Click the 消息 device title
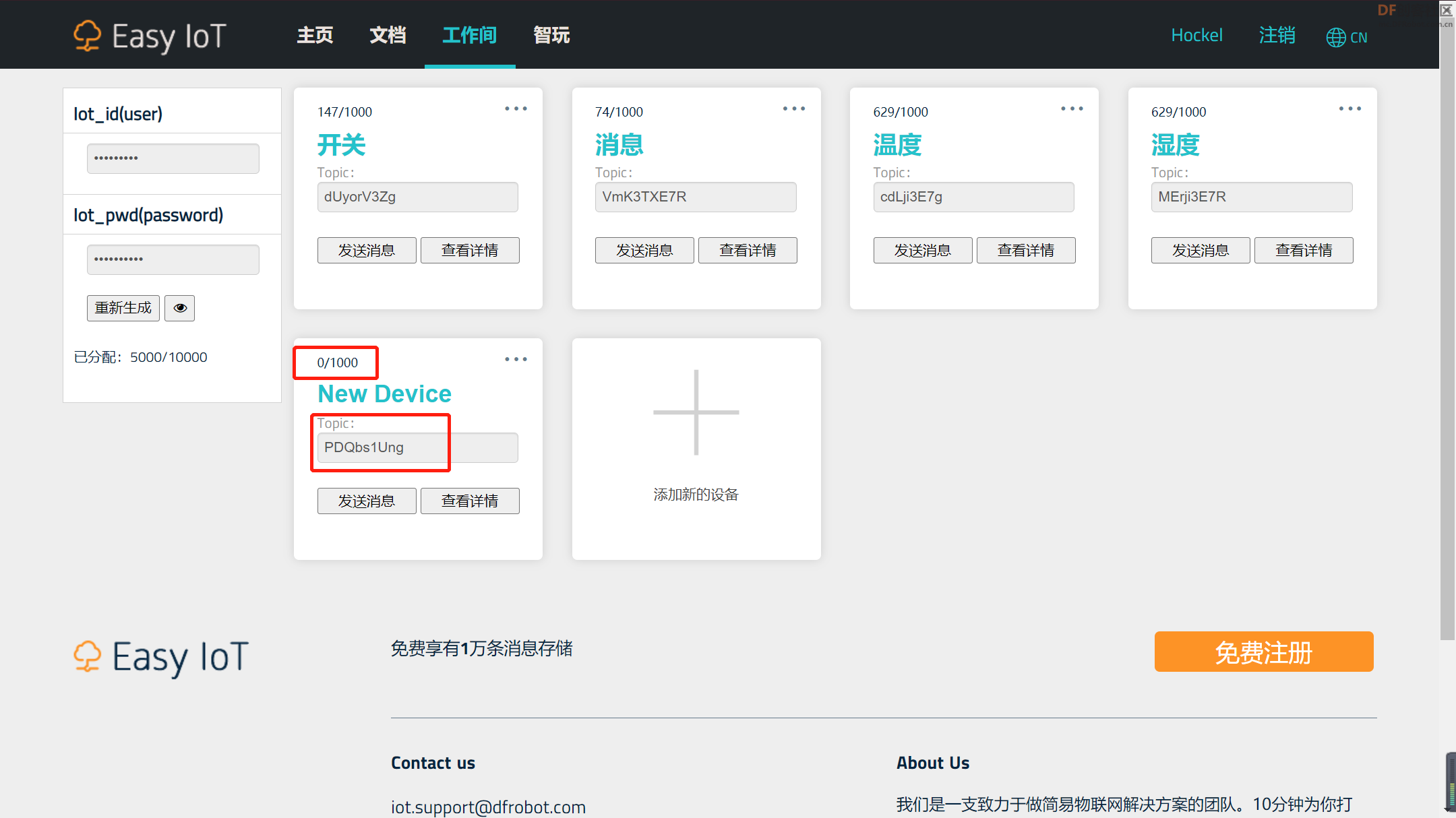Screen dimensions: 1456x818 (619, 145)
